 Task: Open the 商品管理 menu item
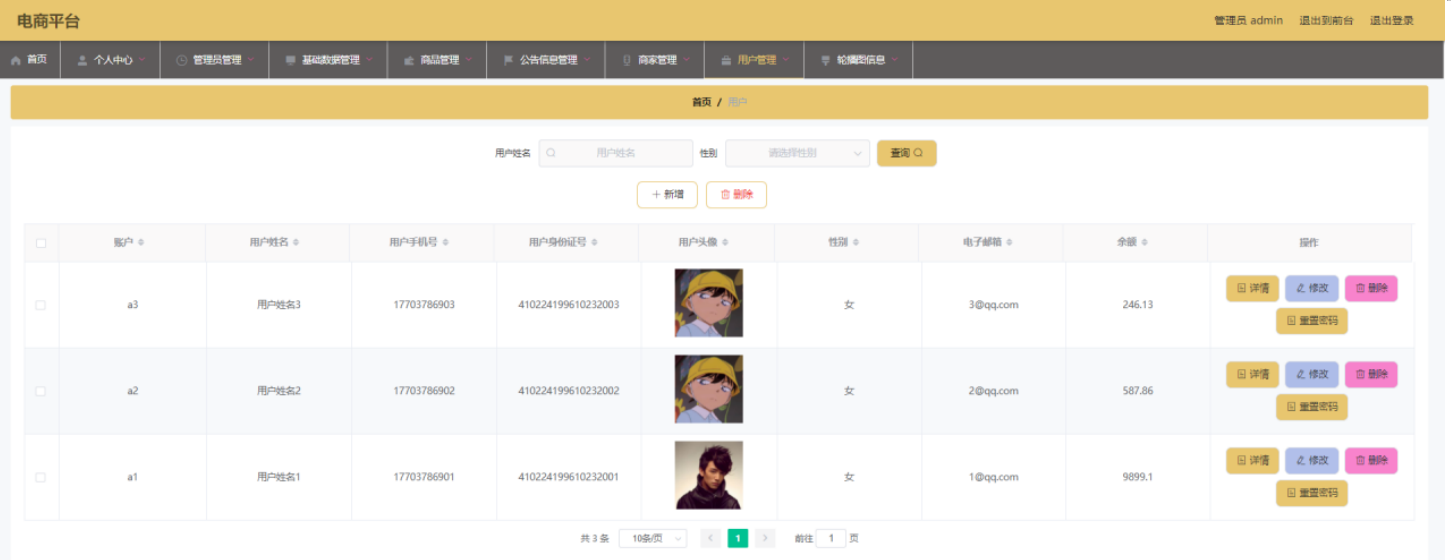[x=437, y=60]
